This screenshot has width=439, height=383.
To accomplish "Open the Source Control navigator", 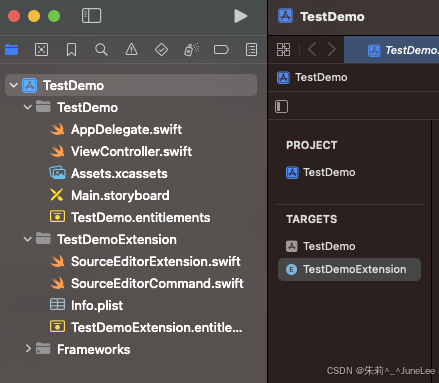I will [x=41, y=50].
